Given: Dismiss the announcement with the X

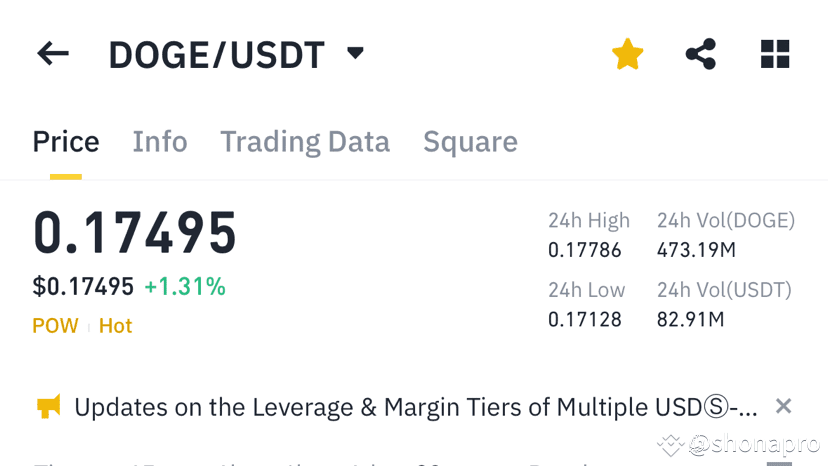Looking at the screenshot, I should (x=783, y=406).
